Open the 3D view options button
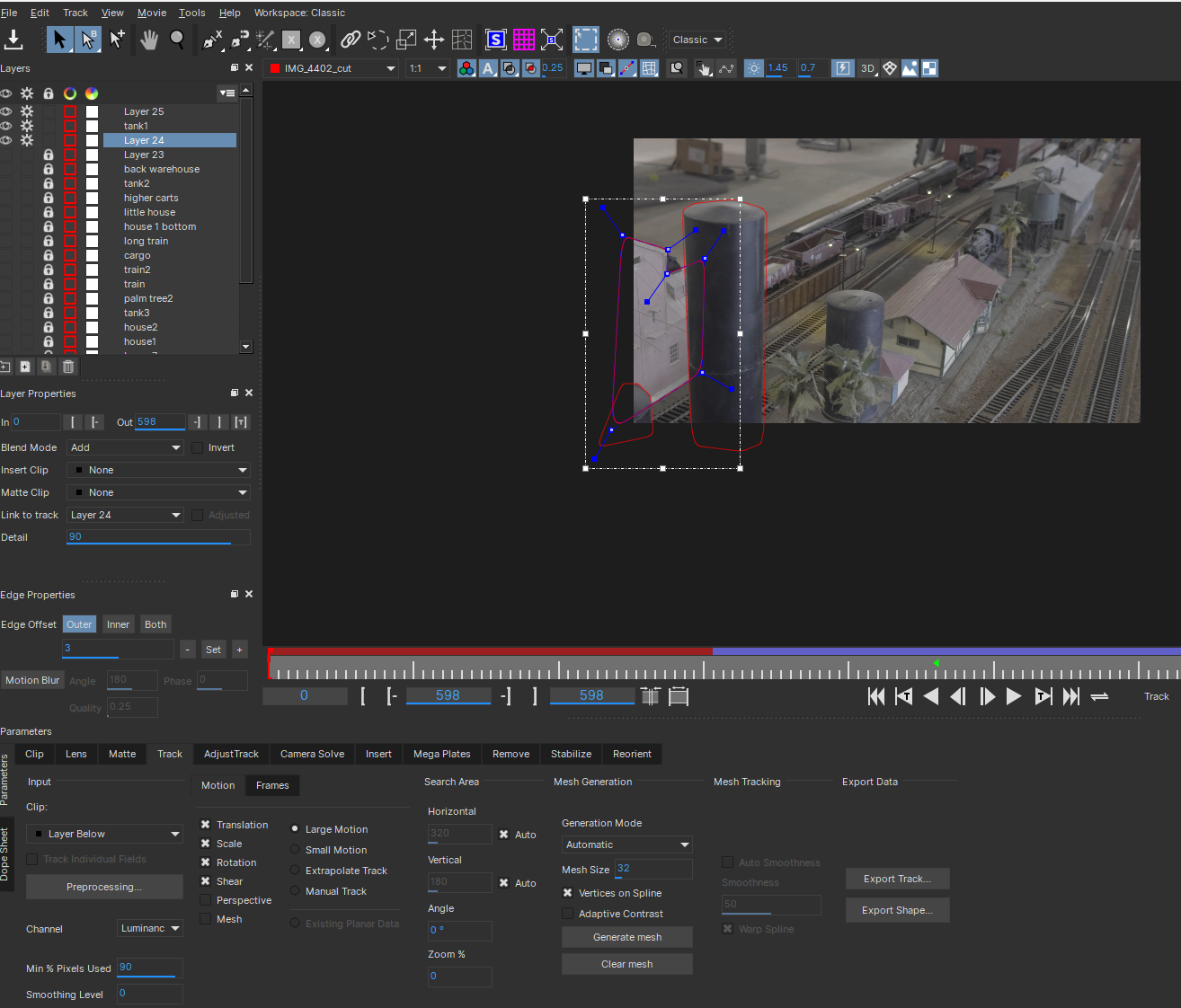This screenshot has height=1008, width=1181. pos(867,68)
